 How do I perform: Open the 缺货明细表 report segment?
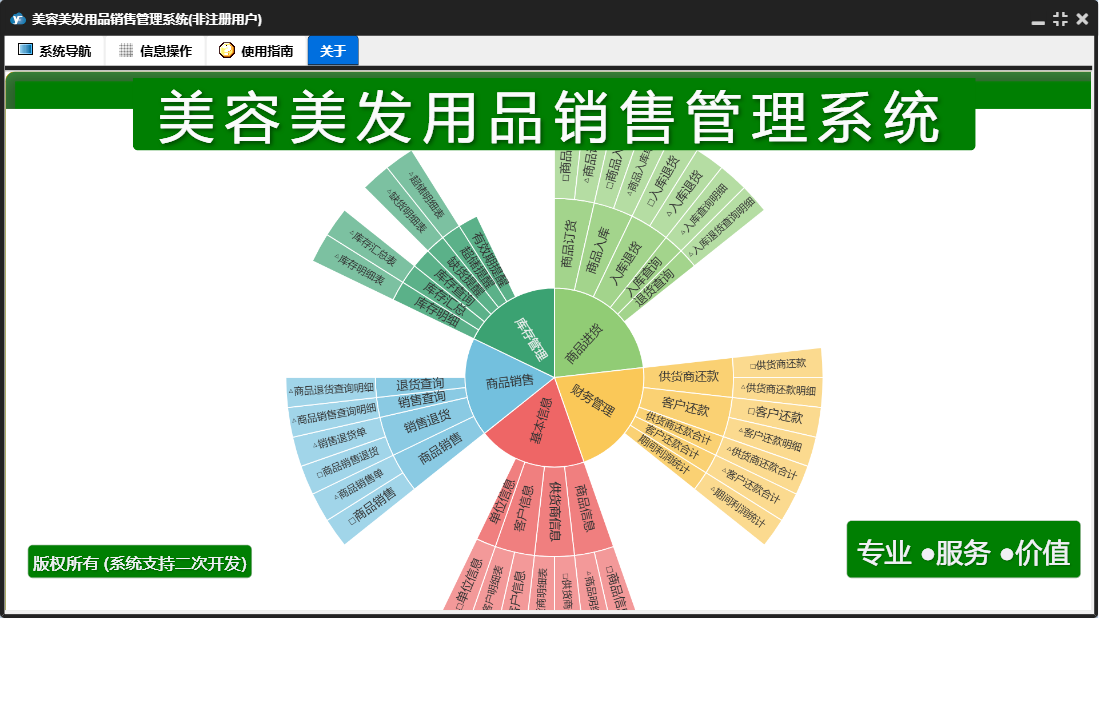pyautogui.click(x=409, y=212)
